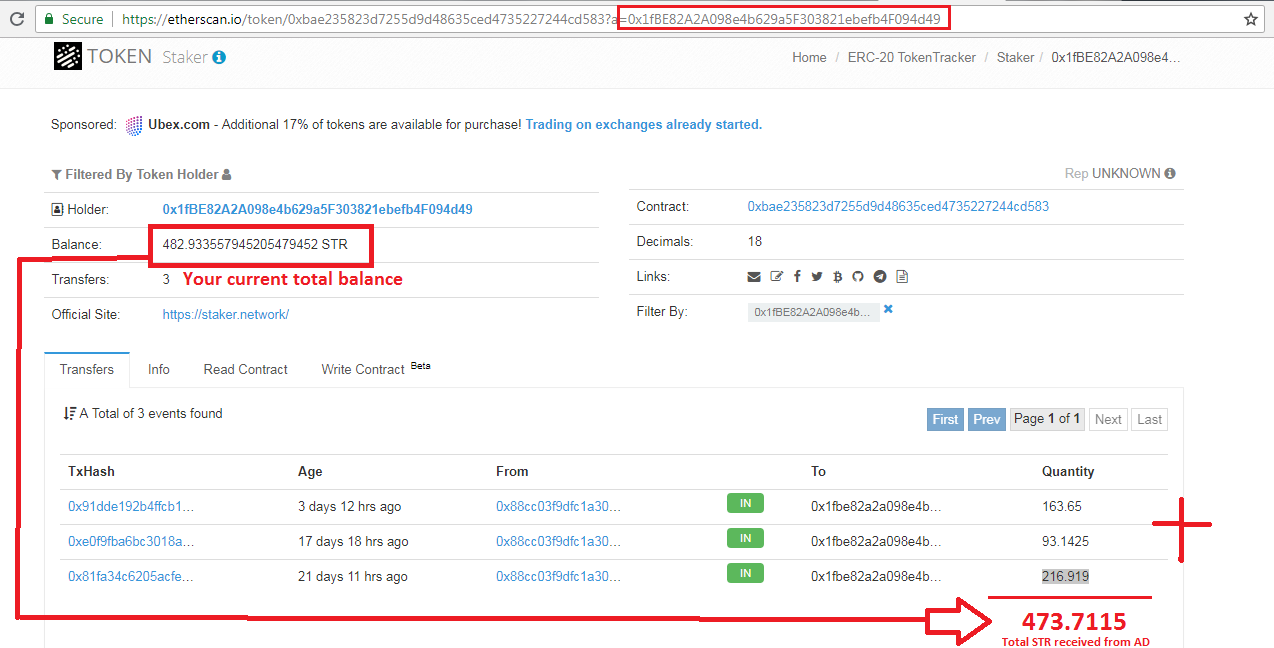Click the TOKEN page heading
The image size is (1274, 648).
click(120, 57)
